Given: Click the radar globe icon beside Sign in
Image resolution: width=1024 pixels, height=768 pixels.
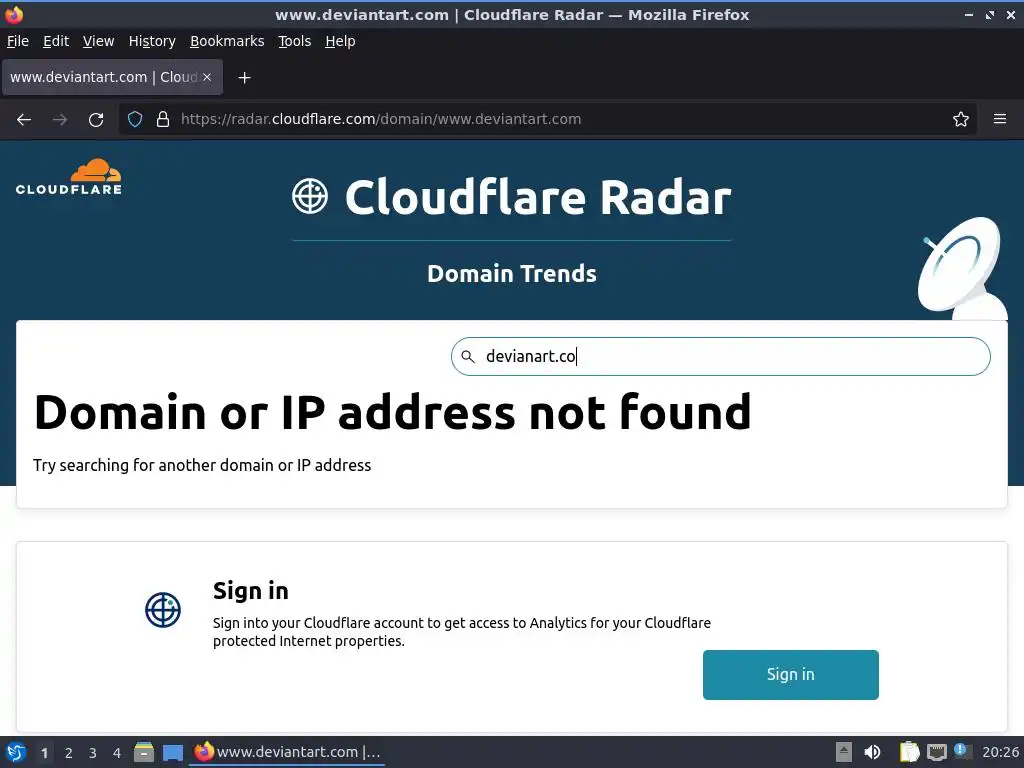Looking at the screenshot, I should click(x=163, y=610).
